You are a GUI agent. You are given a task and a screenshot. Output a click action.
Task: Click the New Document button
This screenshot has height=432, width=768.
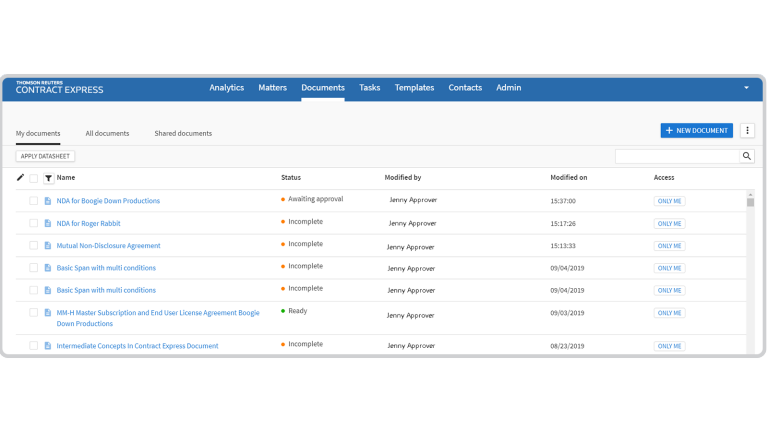pos(696,130)
